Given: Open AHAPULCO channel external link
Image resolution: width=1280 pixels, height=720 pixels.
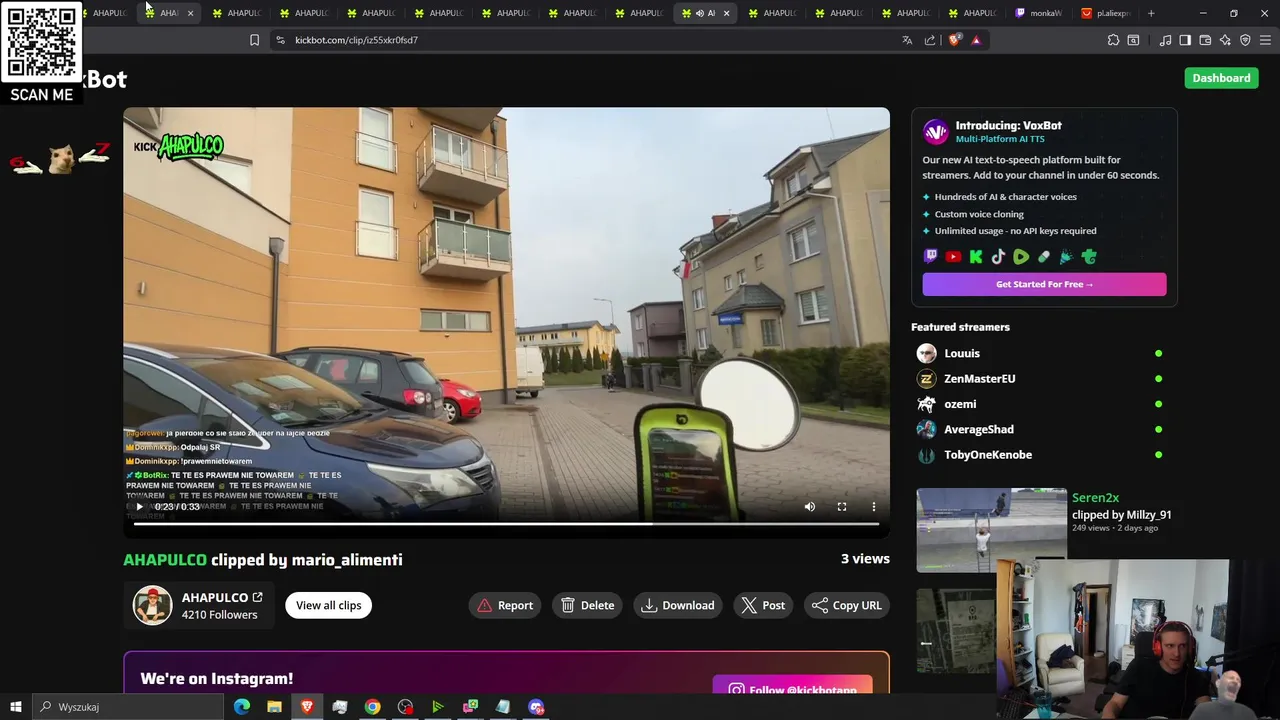Looking at the screenshot, I should coord(257,597).
